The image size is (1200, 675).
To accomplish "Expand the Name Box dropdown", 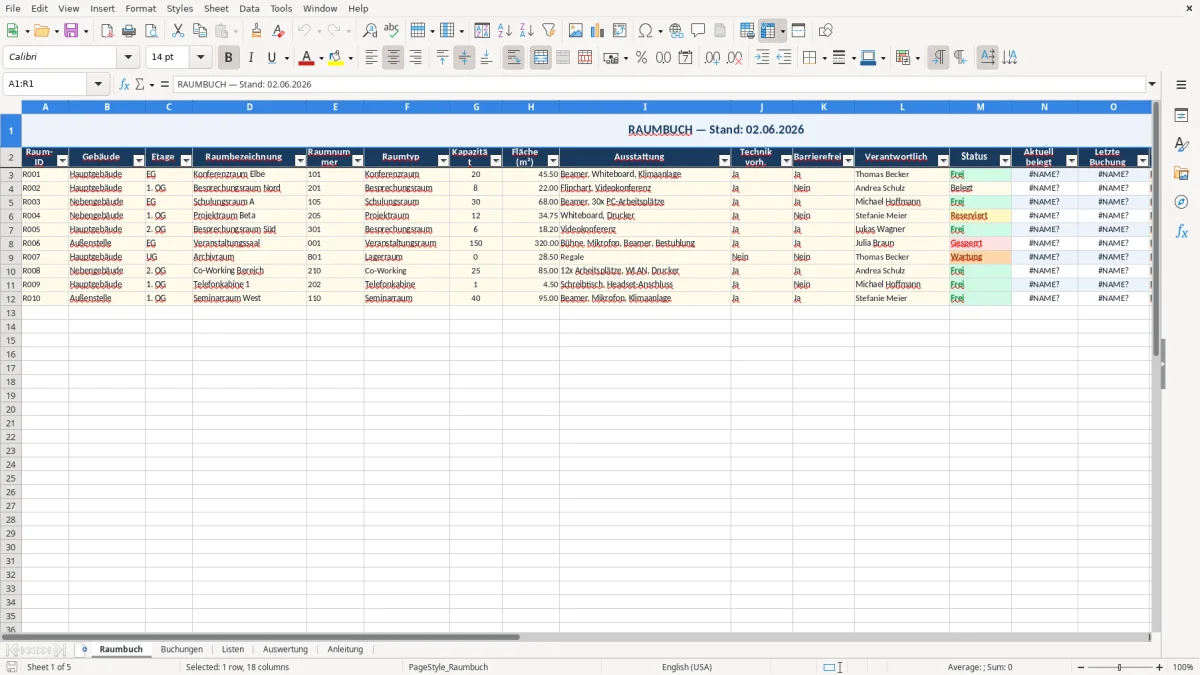I will [98, 84].
